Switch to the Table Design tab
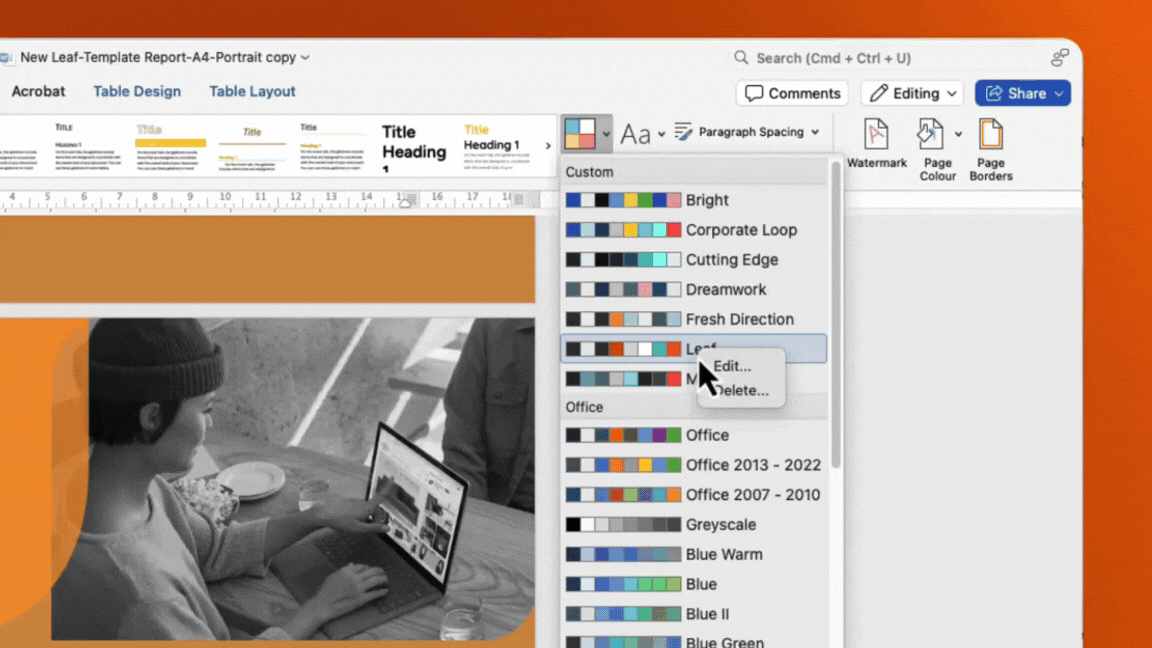The height and width of the screenshot is (648, 1152). (137, 91)
